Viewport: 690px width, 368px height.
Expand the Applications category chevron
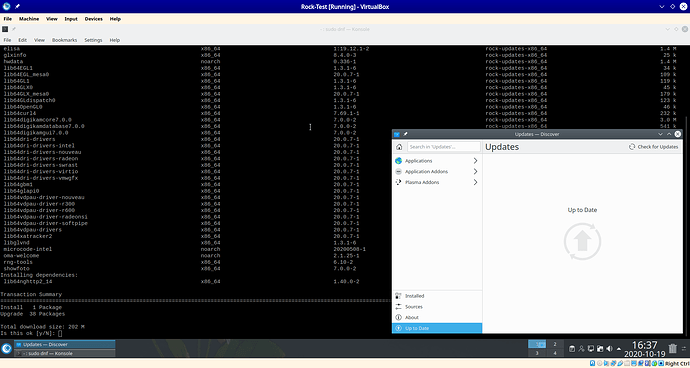(475, 161)
